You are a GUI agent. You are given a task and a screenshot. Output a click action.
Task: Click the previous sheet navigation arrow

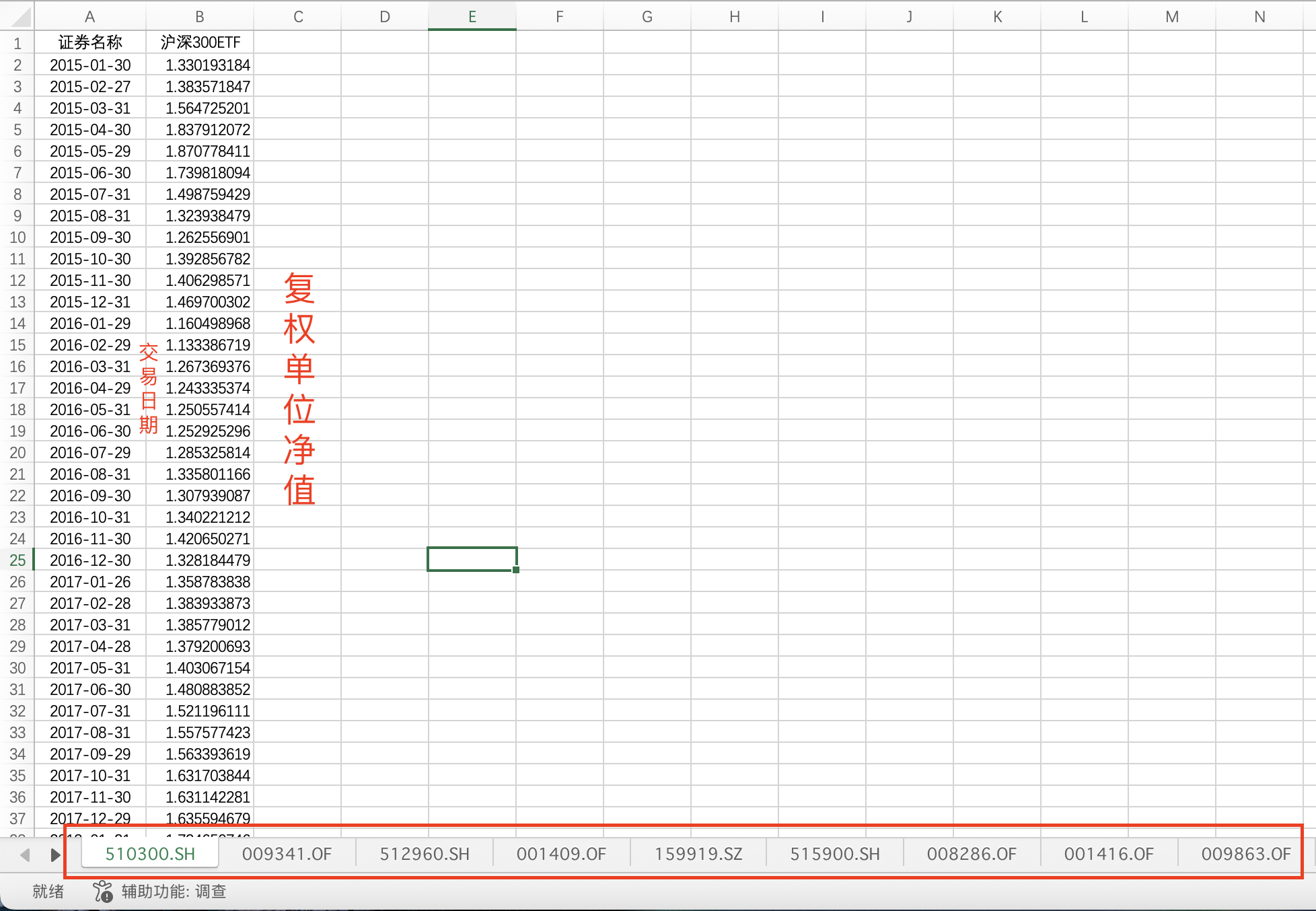(26, 855)
